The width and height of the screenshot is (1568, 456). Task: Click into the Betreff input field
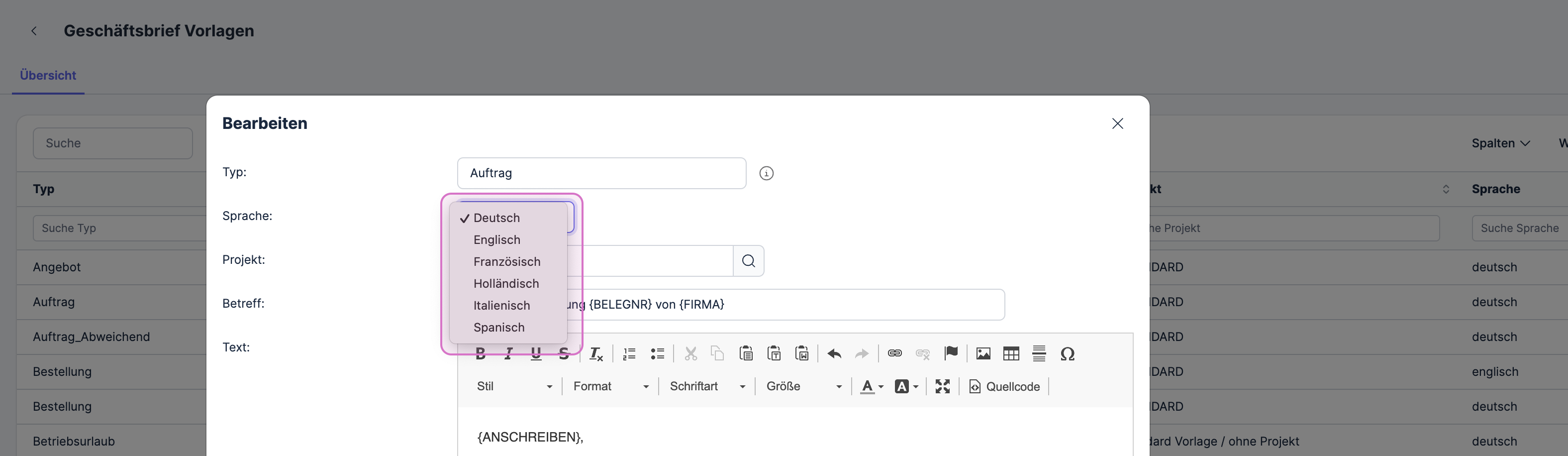pyautogui.click(x=791, y=304)
